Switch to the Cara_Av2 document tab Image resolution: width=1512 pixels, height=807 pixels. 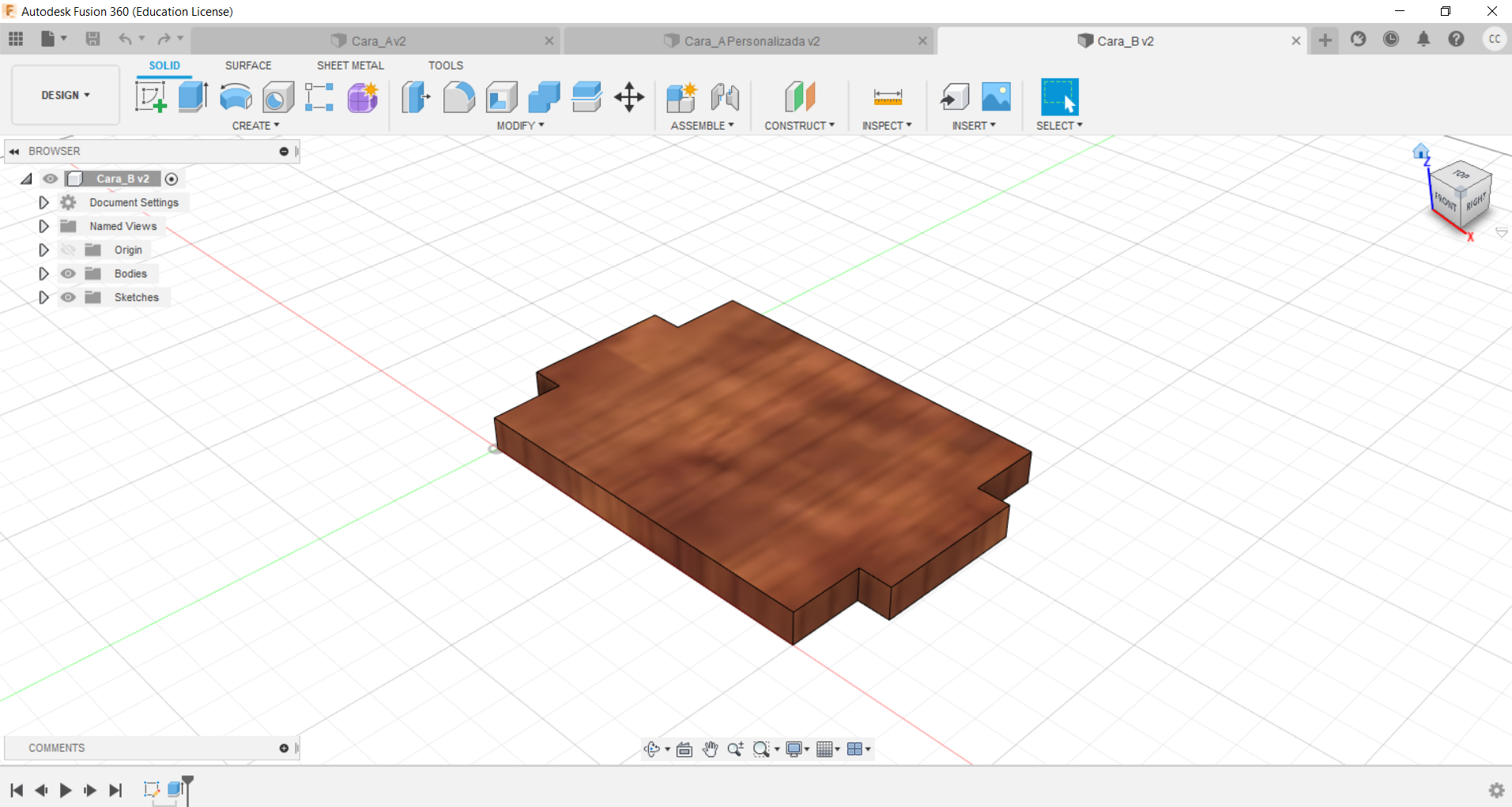coord(378,41)
